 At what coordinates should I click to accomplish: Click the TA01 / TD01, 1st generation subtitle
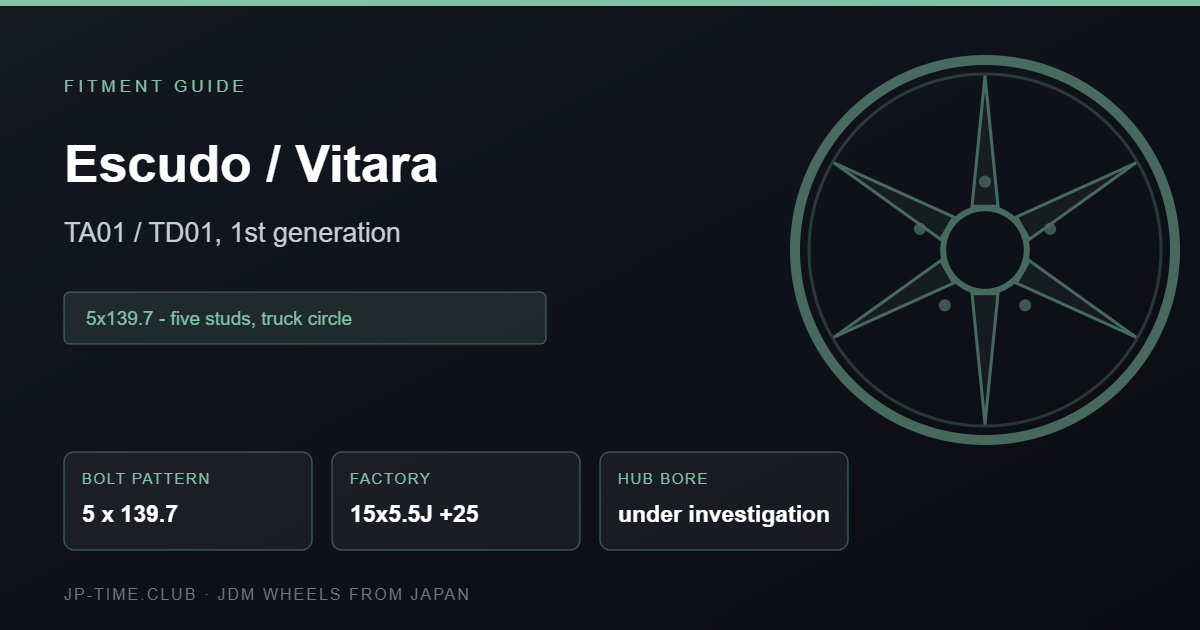[x=232, y=233]
